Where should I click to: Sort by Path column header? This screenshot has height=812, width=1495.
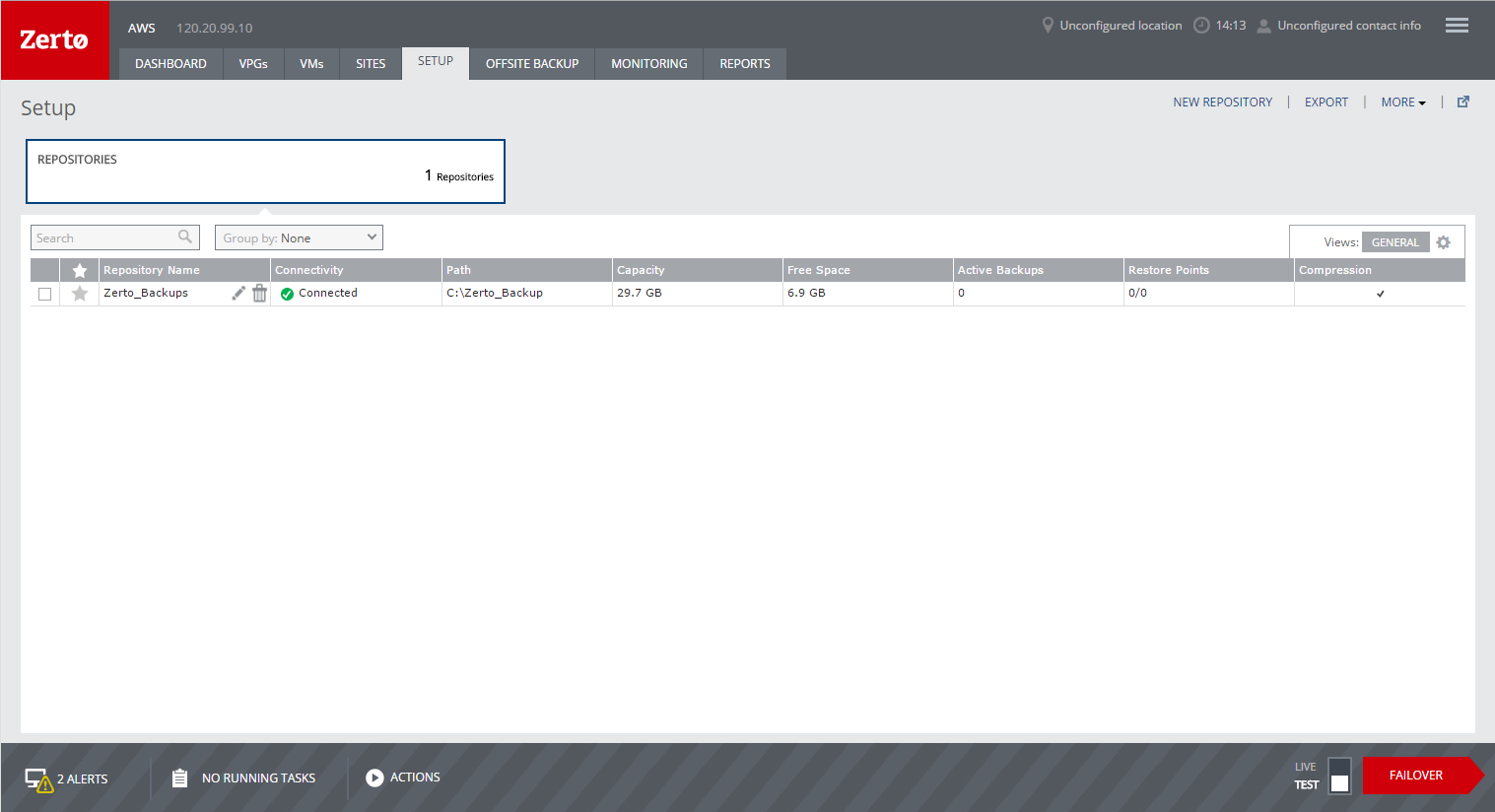pyautogui.click(x=527, y=270)
